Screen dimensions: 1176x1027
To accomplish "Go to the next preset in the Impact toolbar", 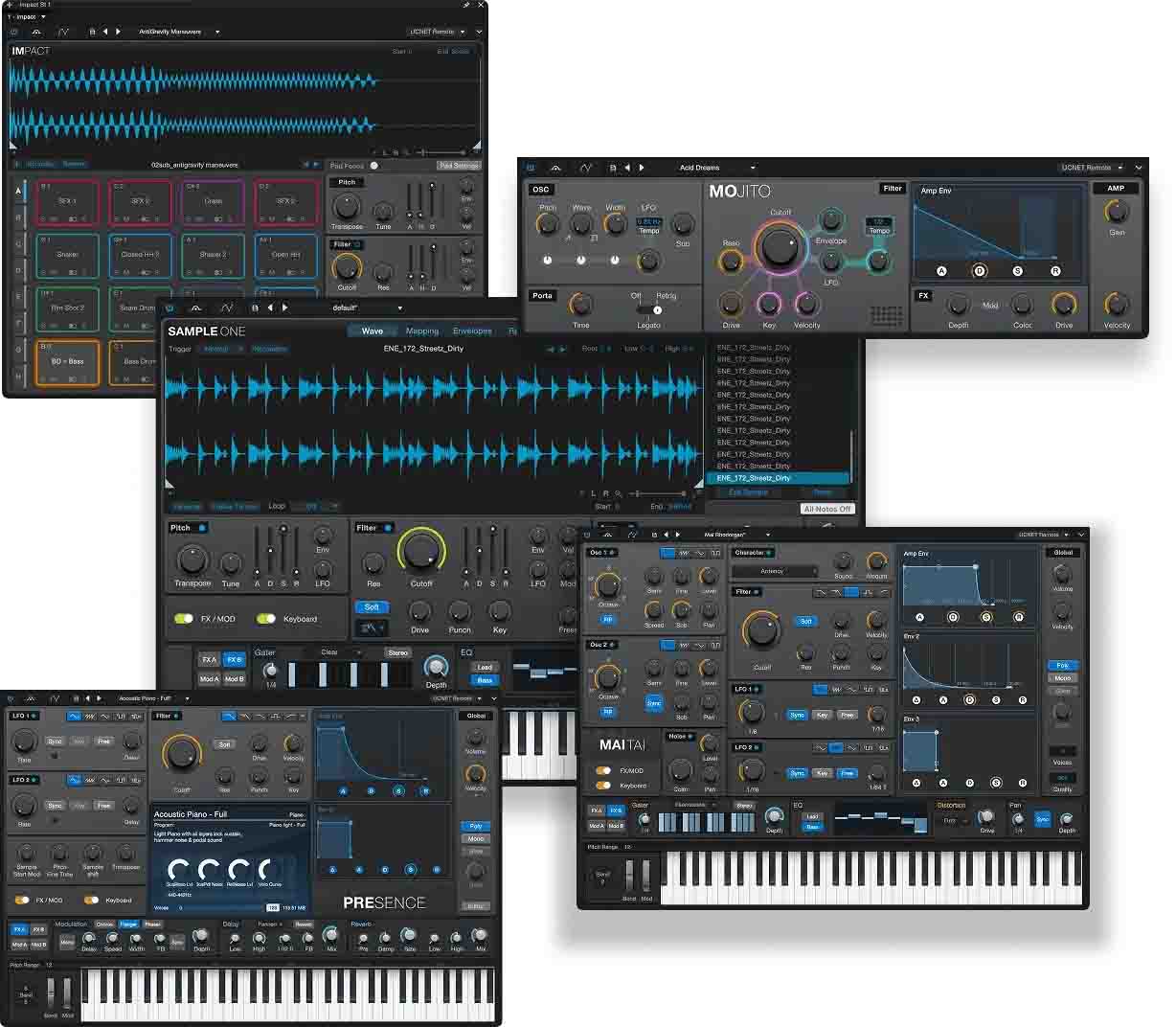I will coord(119,32).
